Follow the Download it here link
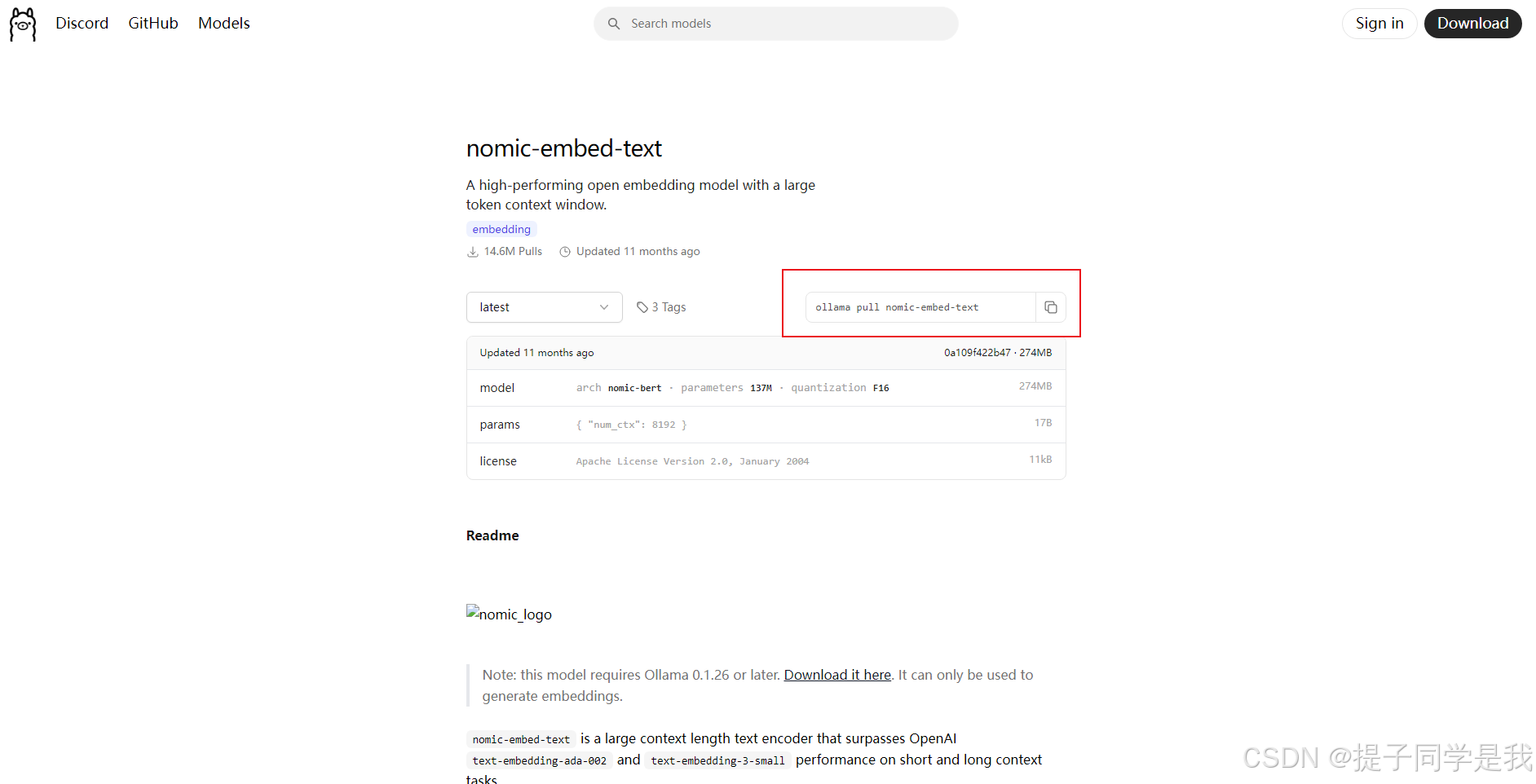 836,675
